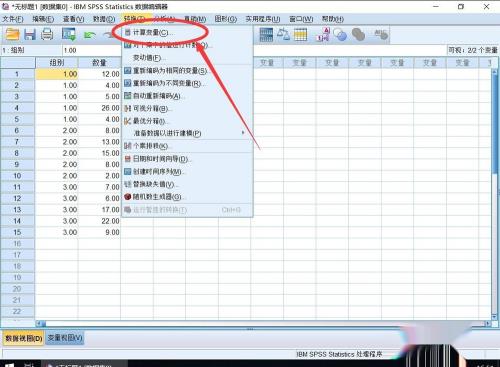Click the Weight Cases scales icon
The height and width of the screenshot is (367, 500).
[283, 34]
